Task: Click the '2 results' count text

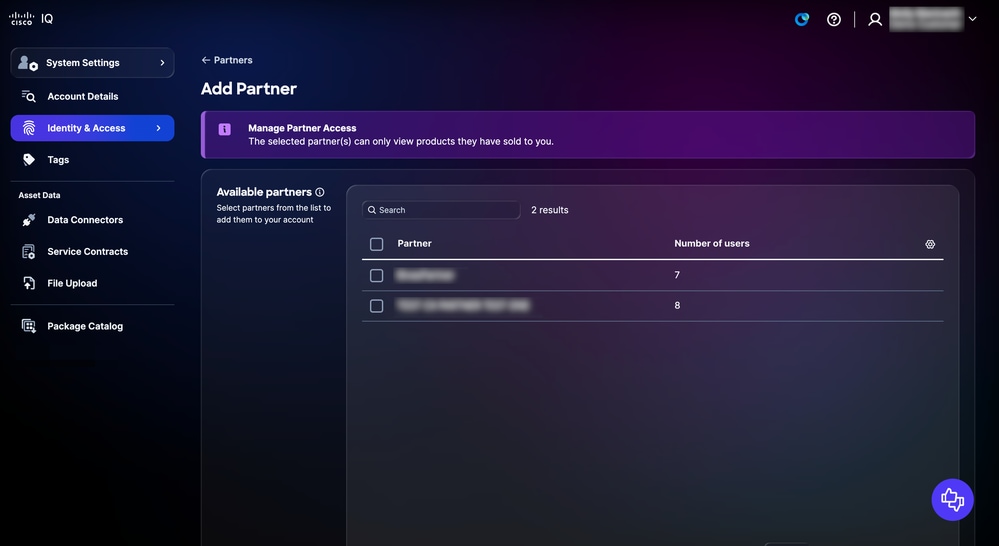Action: click(x=550, y=210)
